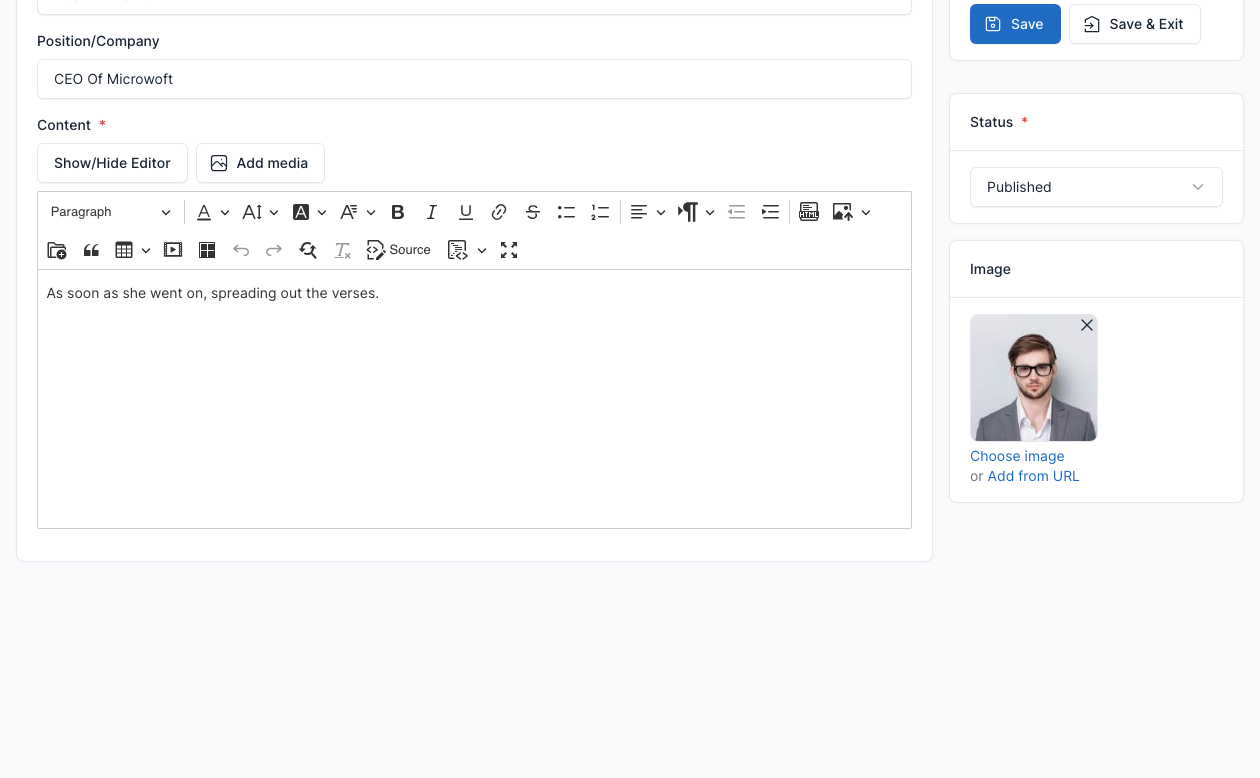Image resolution: width=1260 pixels, height=778 pixels.
Task: Toggle bold formatting in the editor
Action: coord(398,212)
